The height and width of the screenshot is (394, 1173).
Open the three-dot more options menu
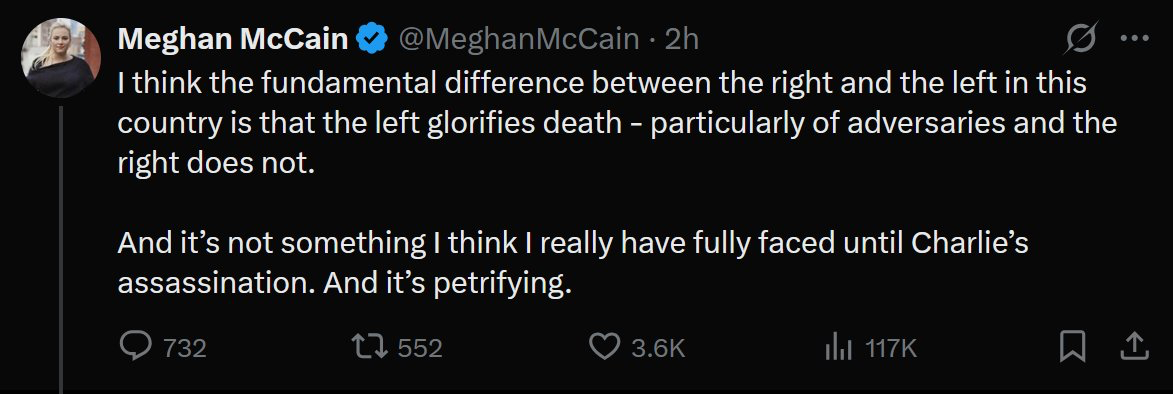(1133, 39)
